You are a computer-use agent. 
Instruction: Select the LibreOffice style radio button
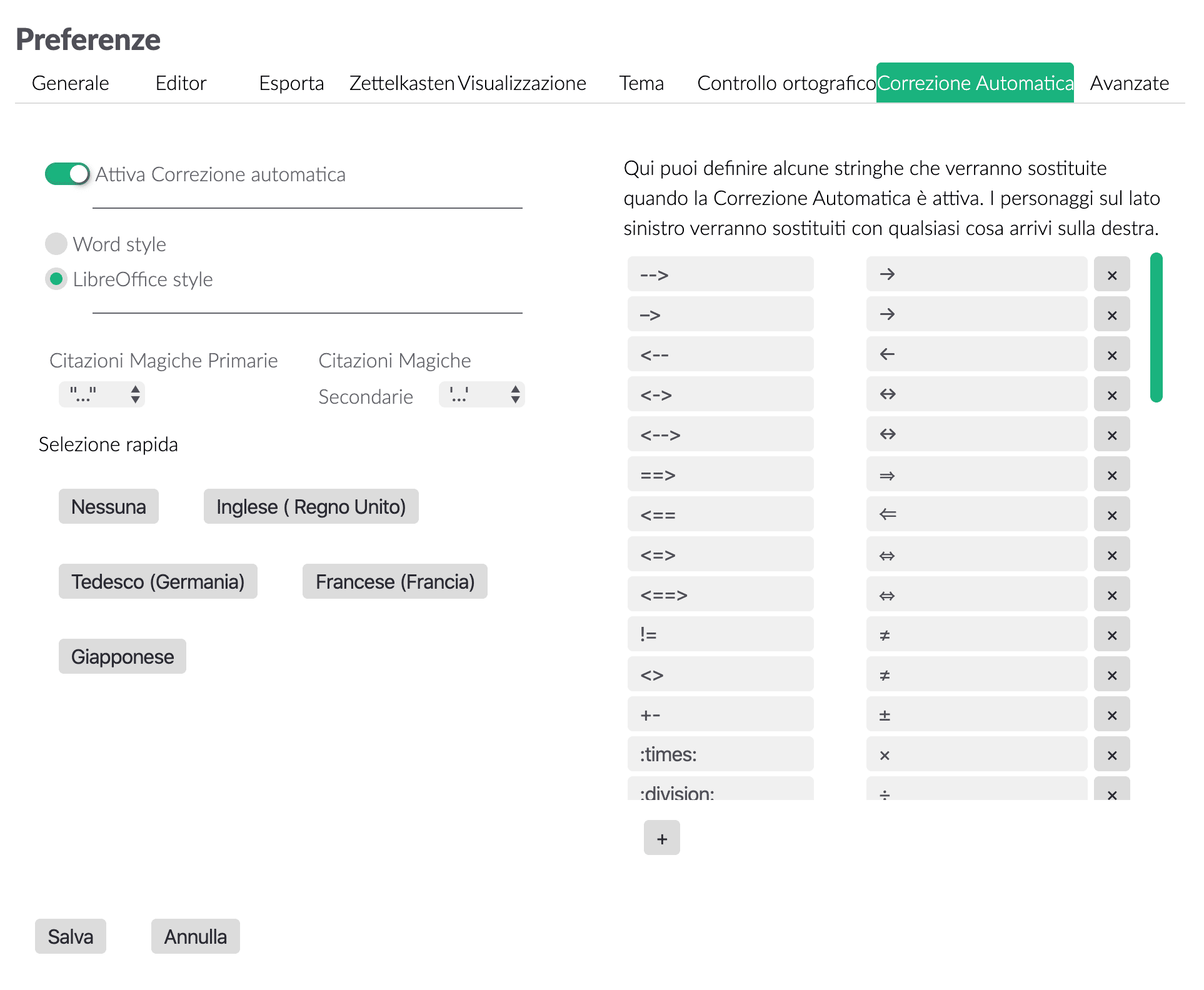[56, 279]
